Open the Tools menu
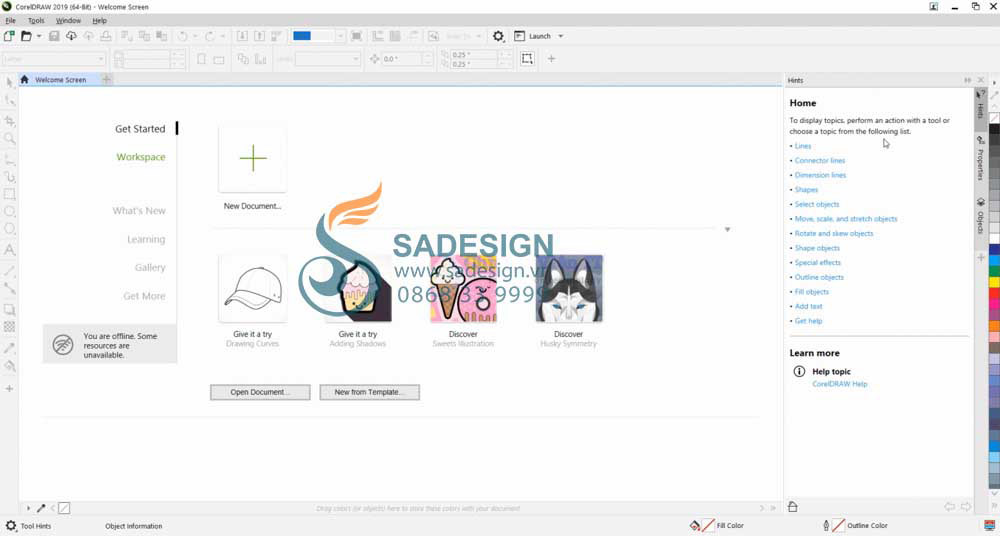Screen dimensions: 1000x536 pos(36,21)
